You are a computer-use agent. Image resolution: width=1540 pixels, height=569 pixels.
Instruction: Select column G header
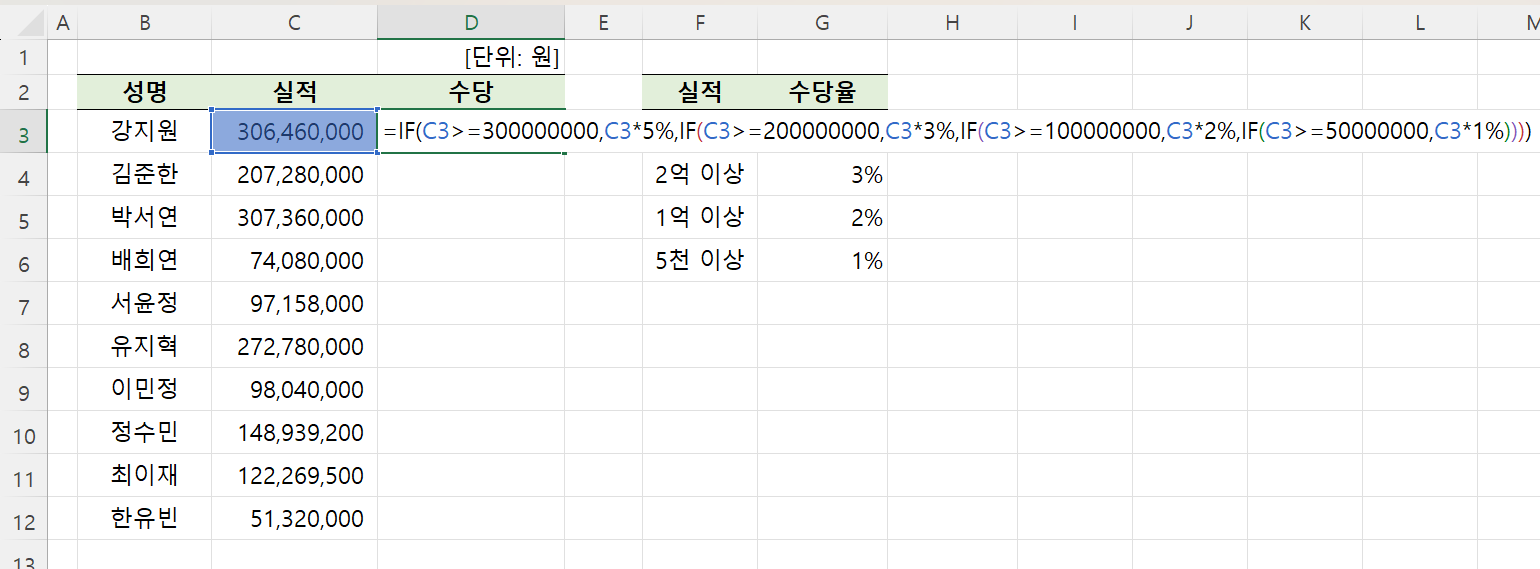point(822,22)
